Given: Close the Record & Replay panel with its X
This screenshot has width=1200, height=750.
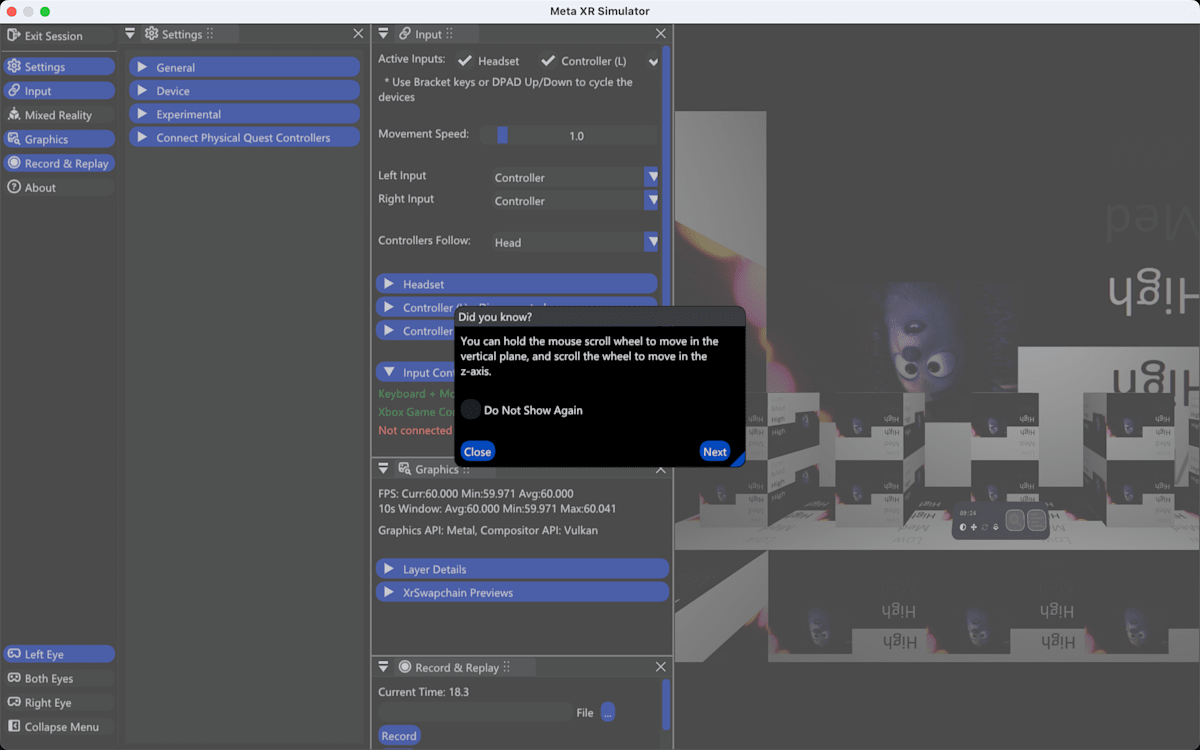Looking at the screenshot, I should (x=660, y=667).
